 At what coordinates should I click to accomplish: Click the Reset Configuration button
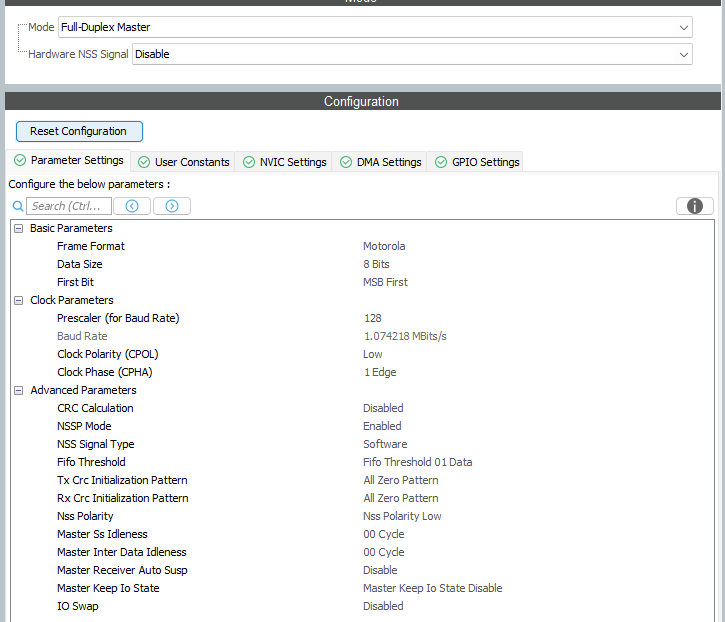pyautogui.click(x=79, y=131)
